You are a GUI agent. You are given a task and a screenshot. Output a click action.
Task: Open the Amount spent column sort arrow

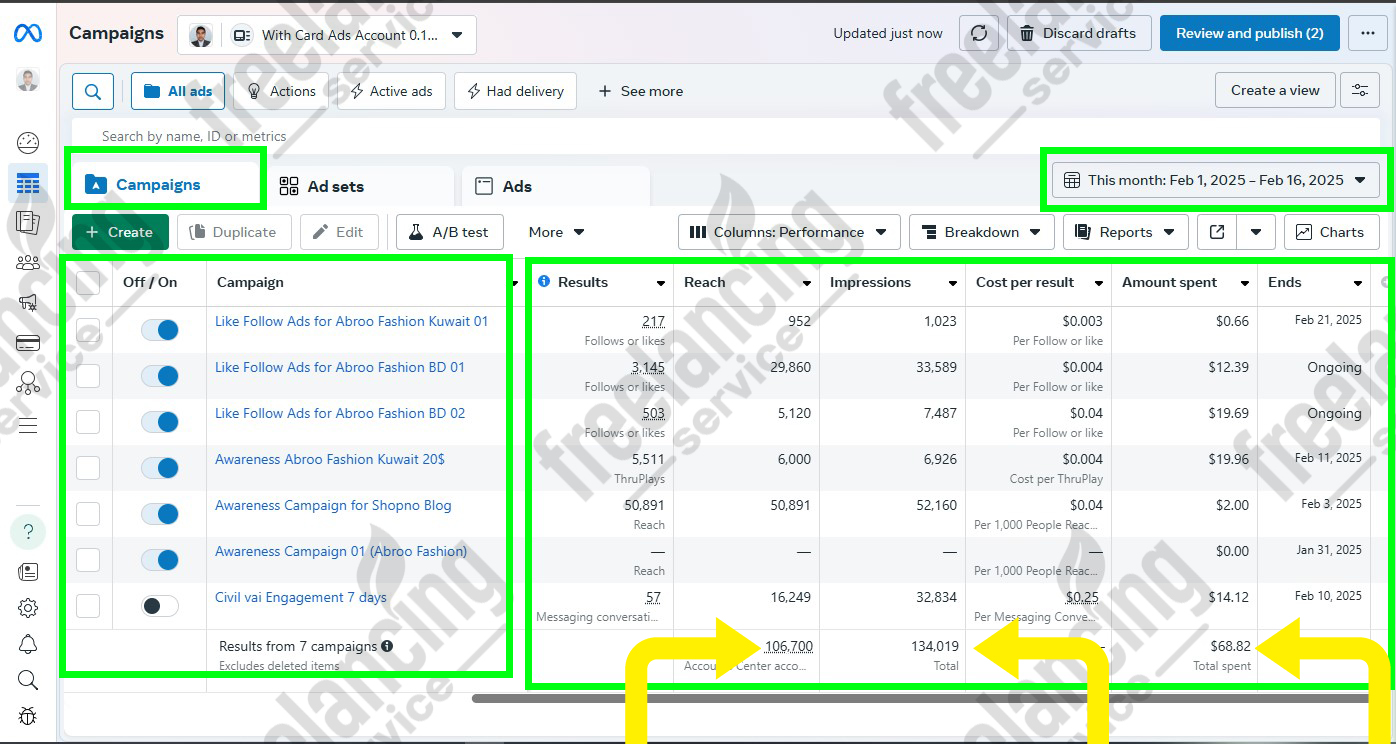pos(1245,284)
